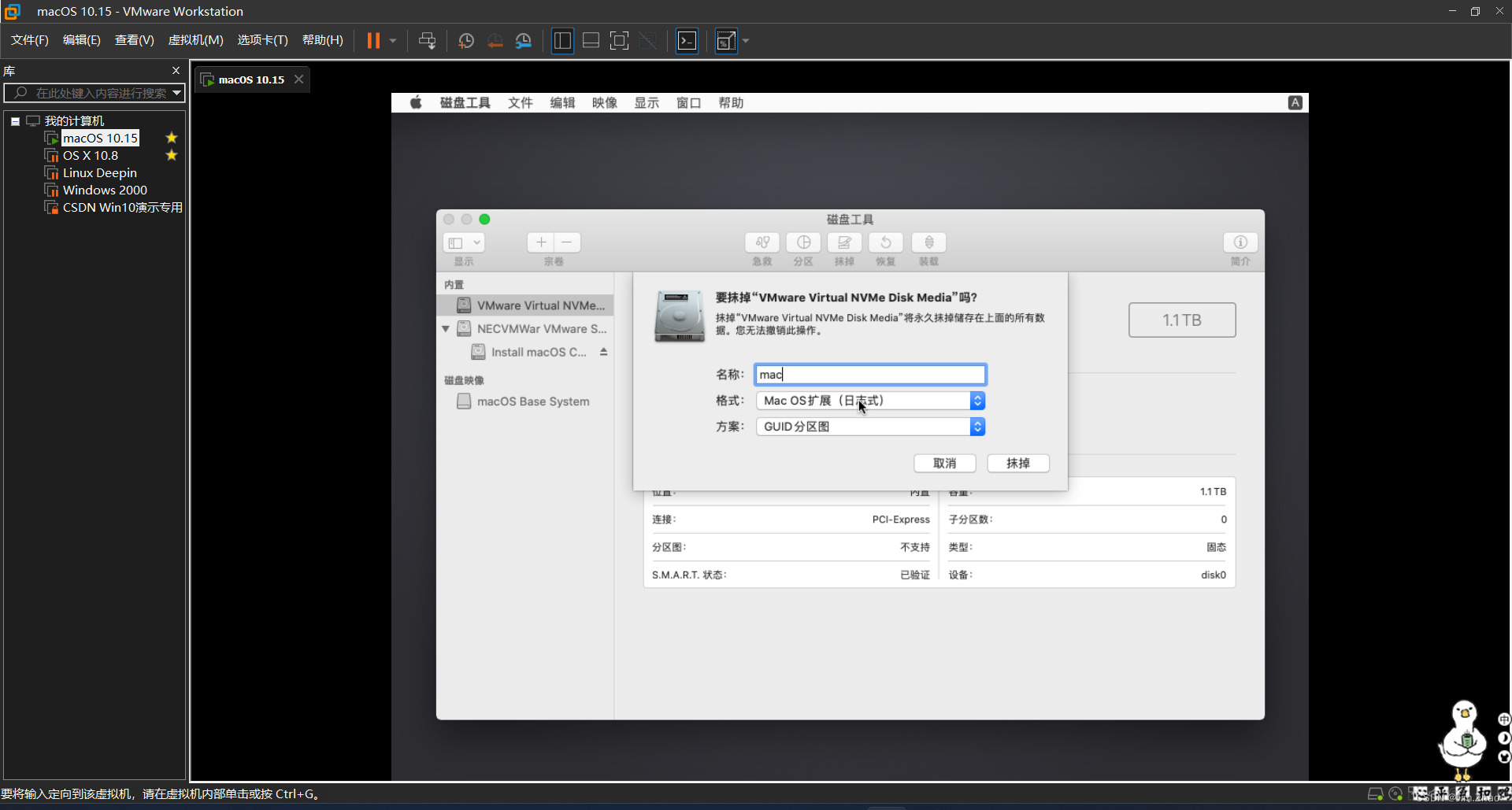The height and width of the screenshot is (810, 1512).
Task: Click the remove volume minus button
Action: 567,242
